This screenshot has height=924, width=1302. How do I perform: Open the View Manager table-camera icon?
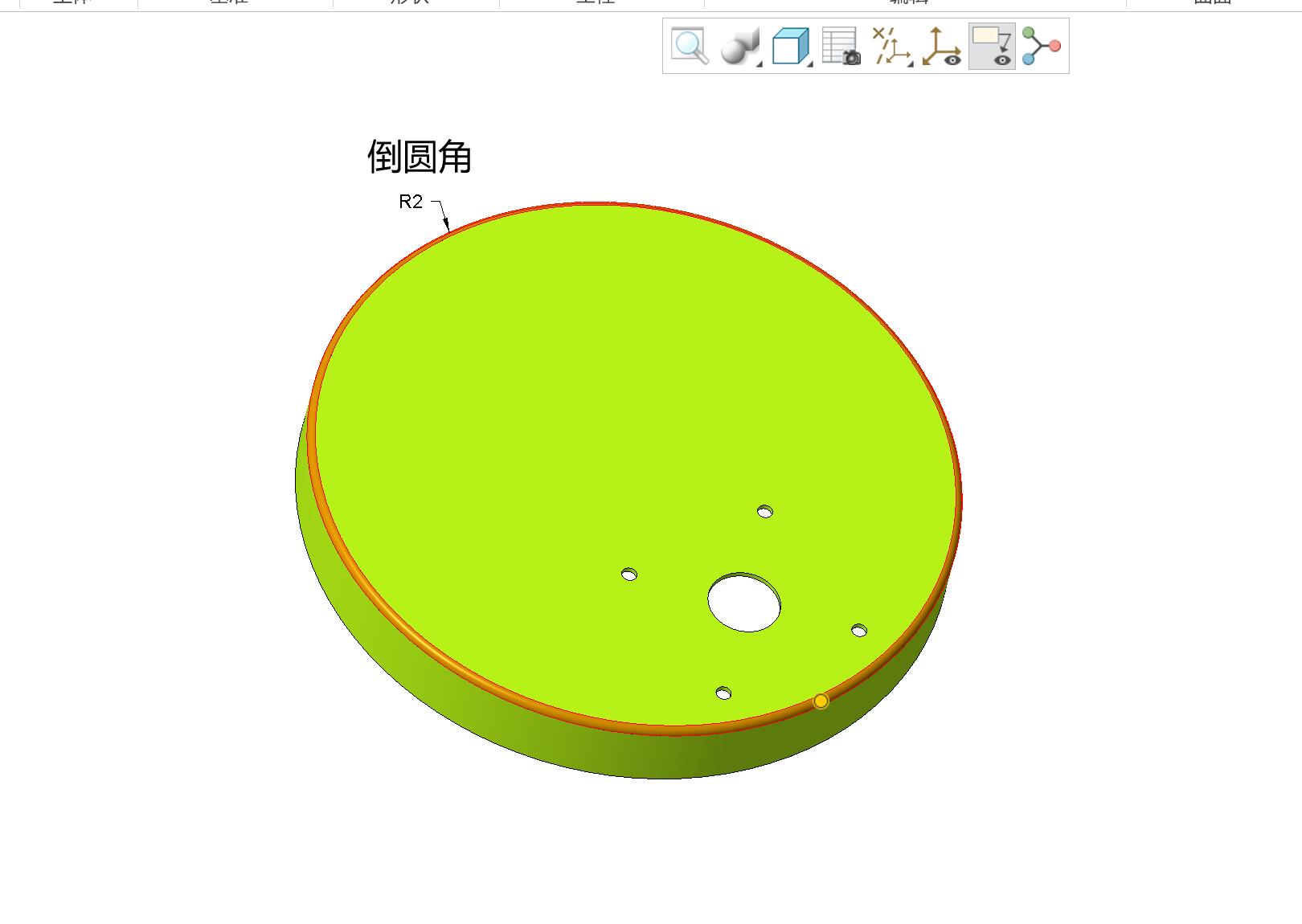coord(841,46)
